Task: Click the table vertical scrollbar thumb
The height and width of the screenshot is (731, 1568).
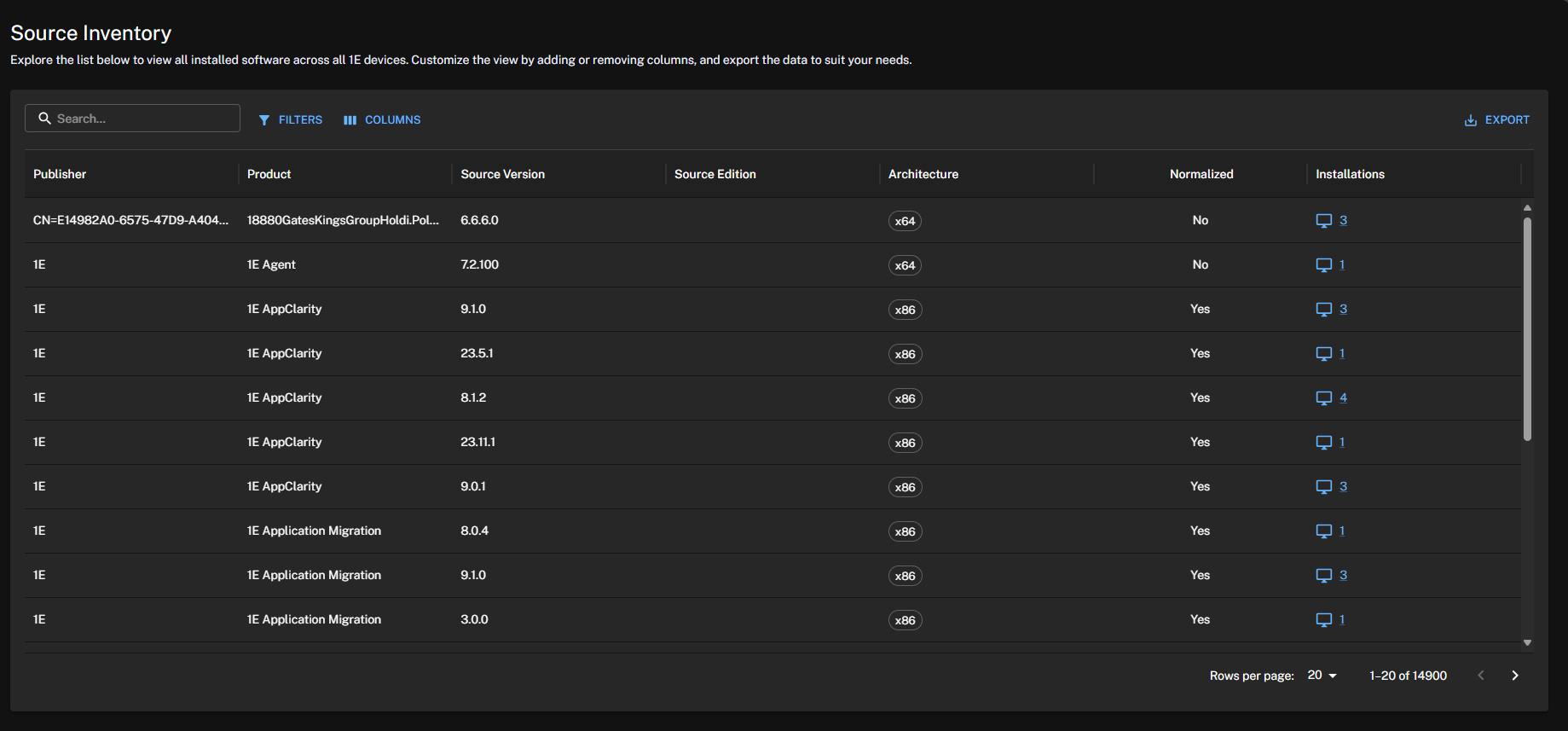Action: (x=1527, y=329)
